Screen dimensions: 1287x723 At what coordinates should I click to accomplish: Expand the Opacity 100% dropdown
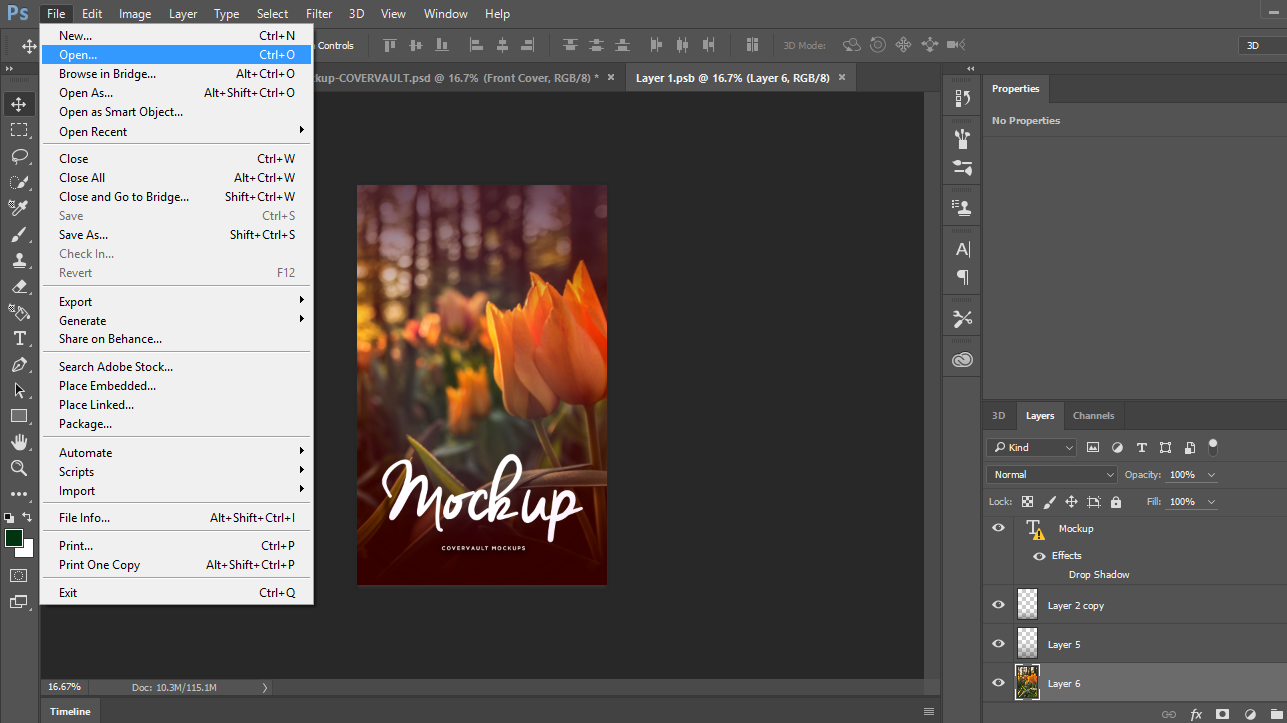[x=1212, y=475]
